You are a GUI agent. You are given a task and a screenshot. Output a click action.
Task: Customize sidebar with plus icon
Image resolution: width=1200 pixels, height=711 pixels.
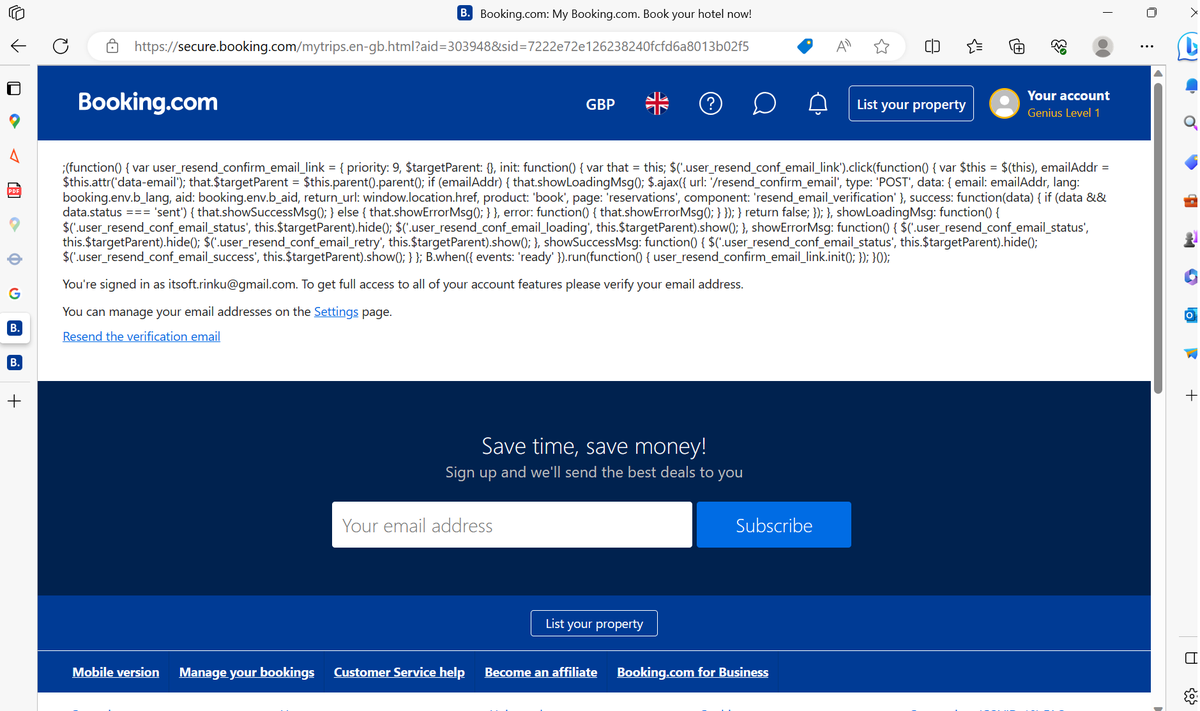pyautogui.click(x=1190, y=396)
